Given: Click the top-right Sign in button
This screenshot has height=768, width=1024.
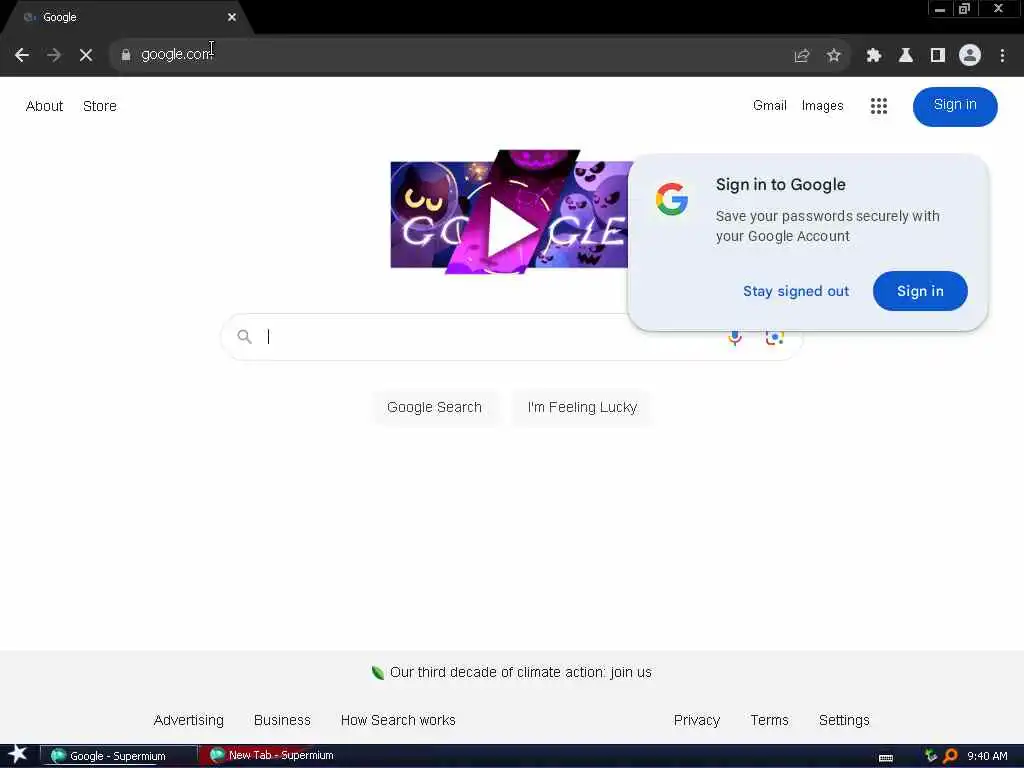Looking at the screenshot, I should click(955, 106).
